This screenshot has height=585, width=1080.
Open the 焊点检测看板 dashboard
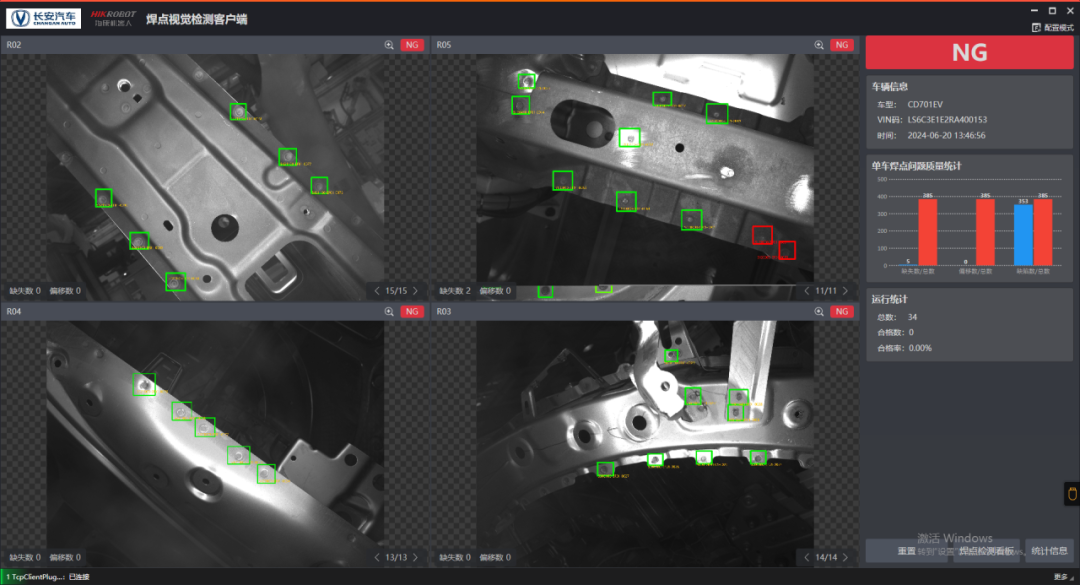(986, 551)
